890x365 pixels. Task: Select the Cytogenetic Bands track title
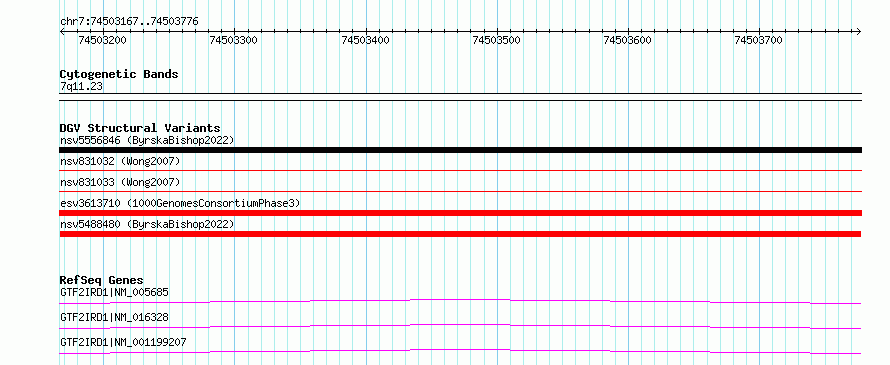pos(119,74)
